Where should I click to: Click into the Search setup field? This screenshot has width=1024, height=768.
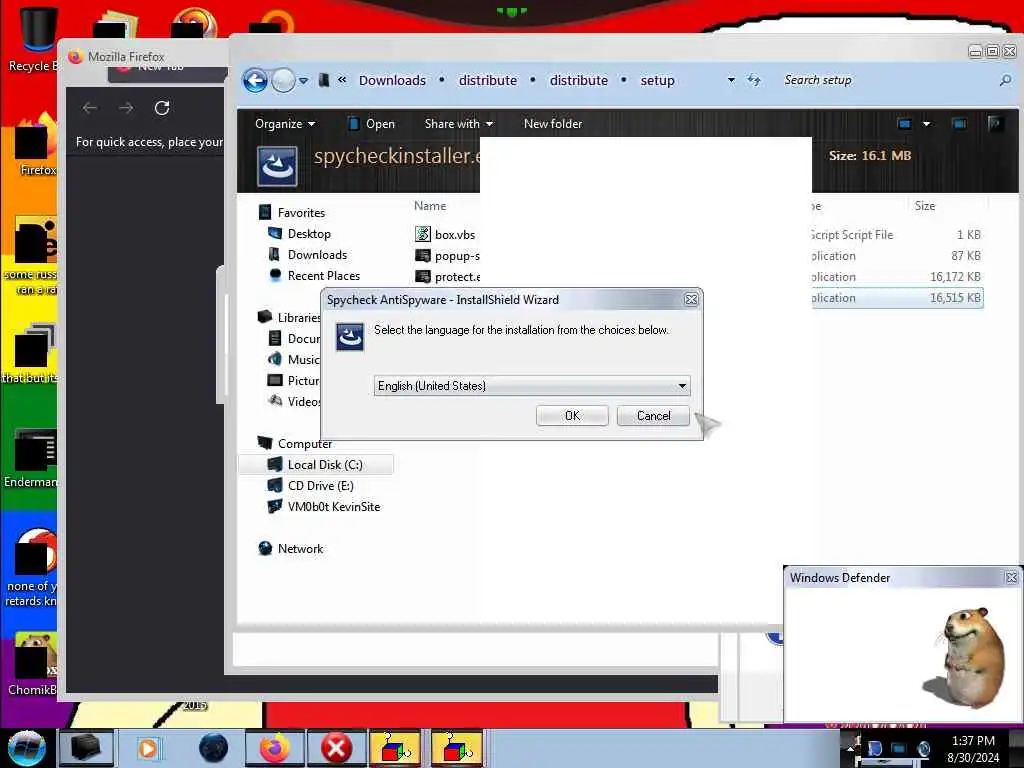(888, 80)
